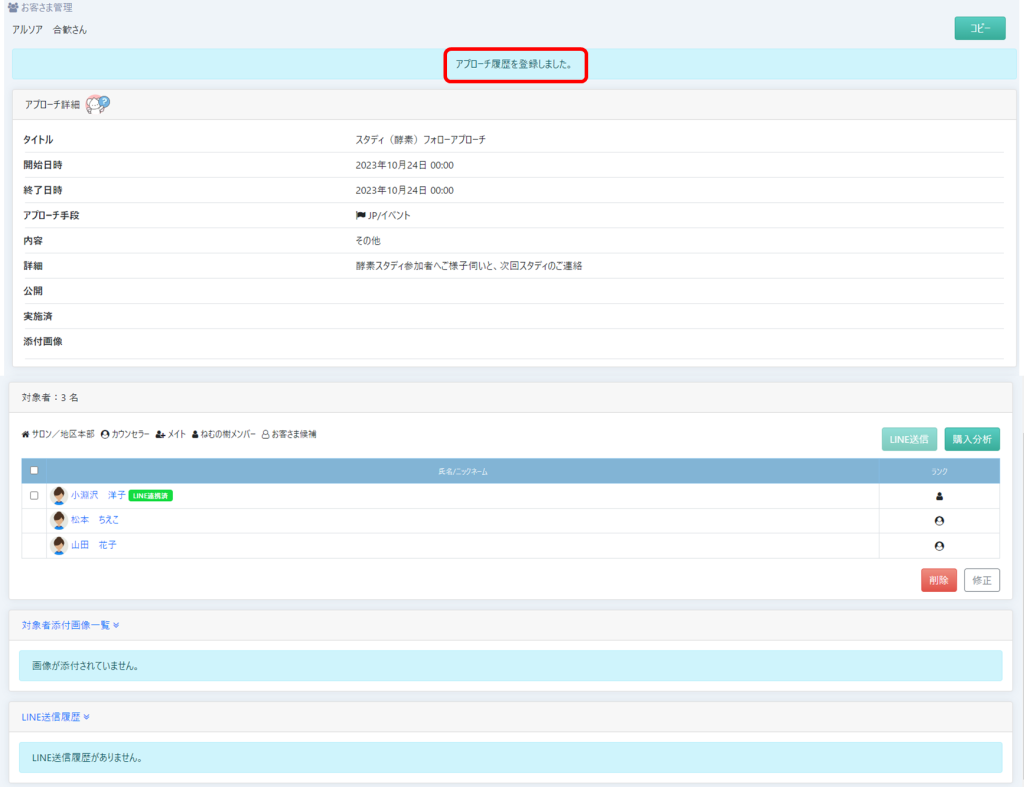Image resolution: width=1024 pixels, height=787 pixels.
Task: Click the コピー button
Action: tap(979, 29)
